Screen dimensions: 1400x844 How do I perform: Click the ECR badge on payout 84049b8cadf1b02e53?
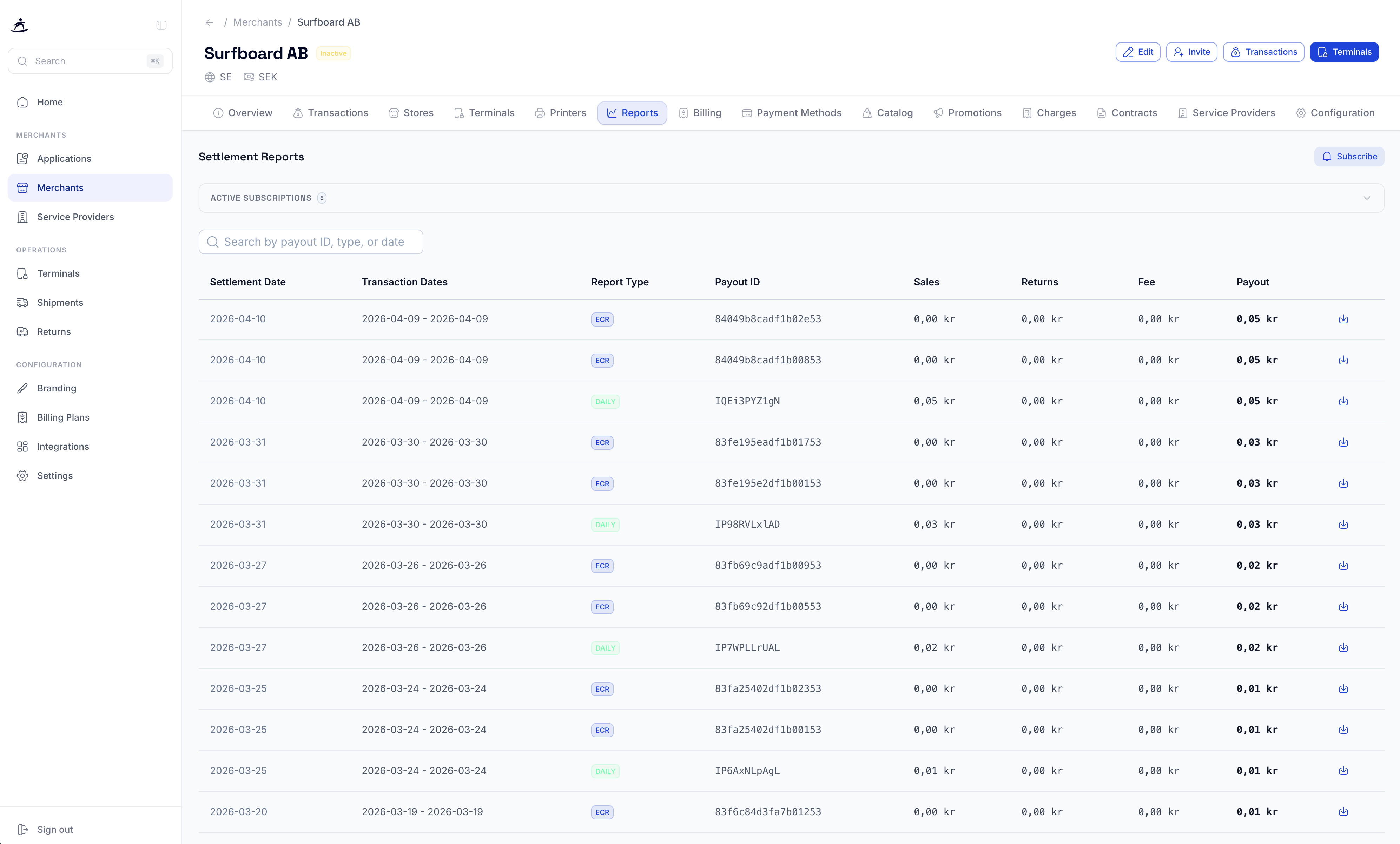point(602,319)
